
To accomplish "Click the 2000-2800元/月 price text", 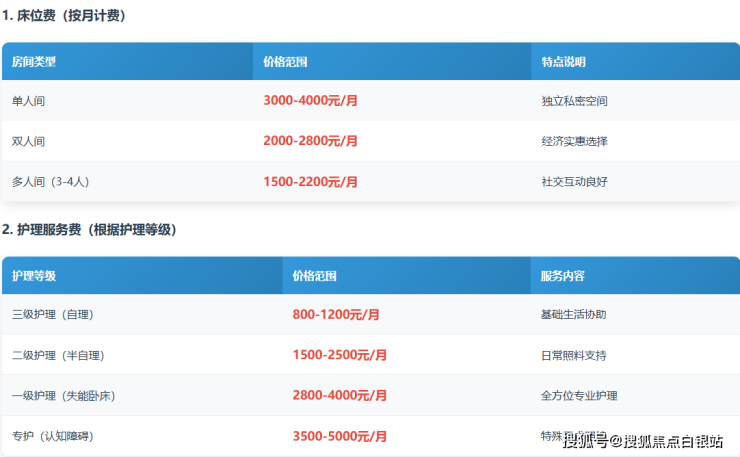I will (x=310, y=141).
